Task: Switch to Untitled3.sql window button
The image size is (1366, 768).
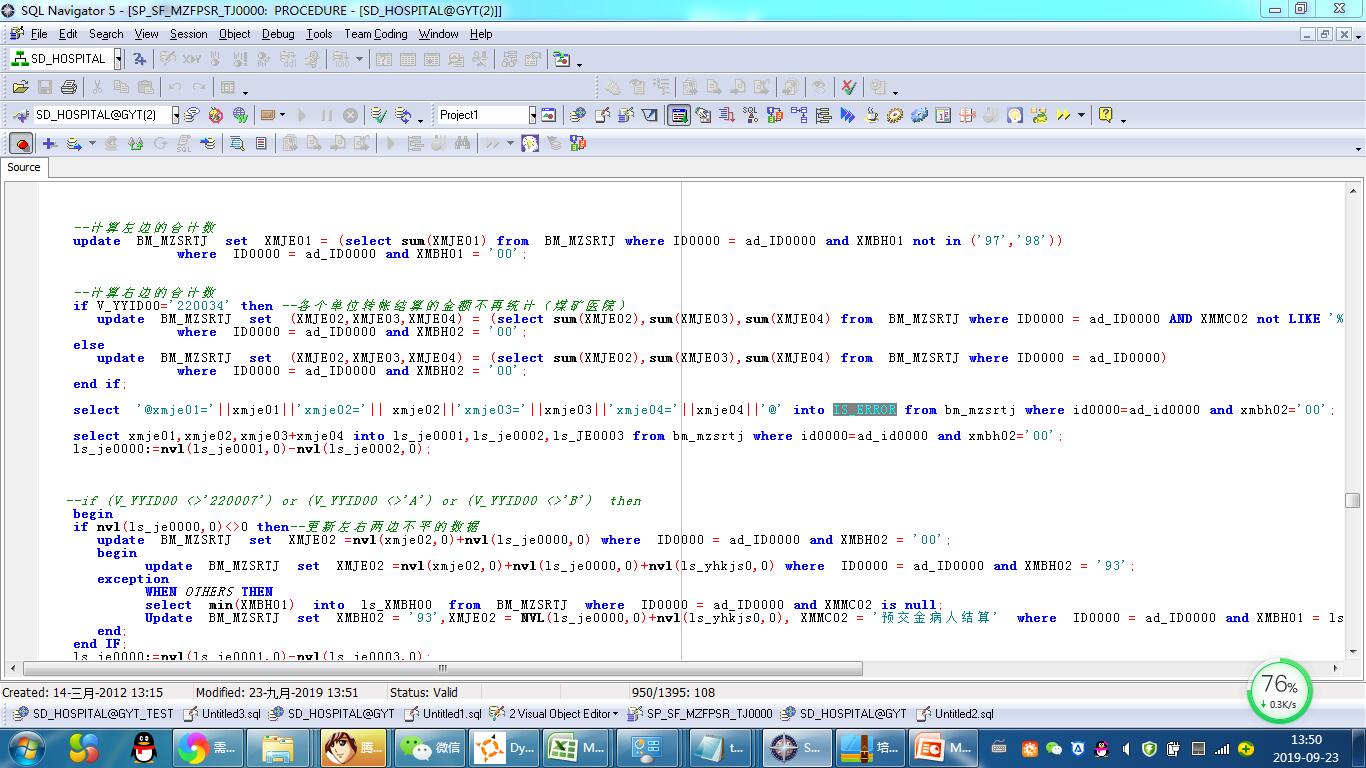Action: pyautogui.click(x=222, y=714)
